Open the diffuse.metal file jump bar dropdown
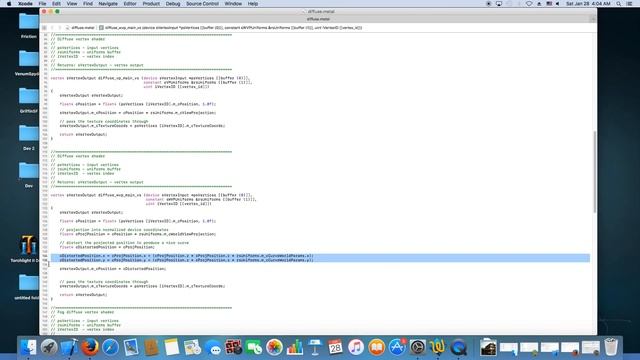The image size is (640, 360). 80,28
